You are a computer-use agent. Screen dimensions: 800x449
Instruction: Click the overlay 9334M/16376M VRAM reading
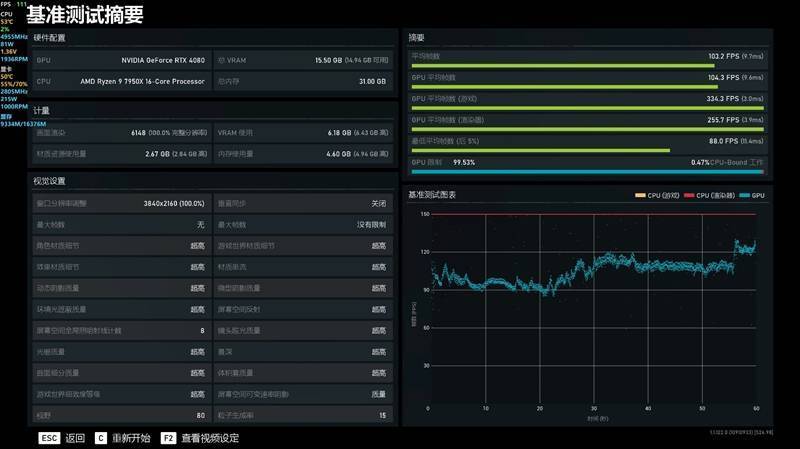[23, 124]
